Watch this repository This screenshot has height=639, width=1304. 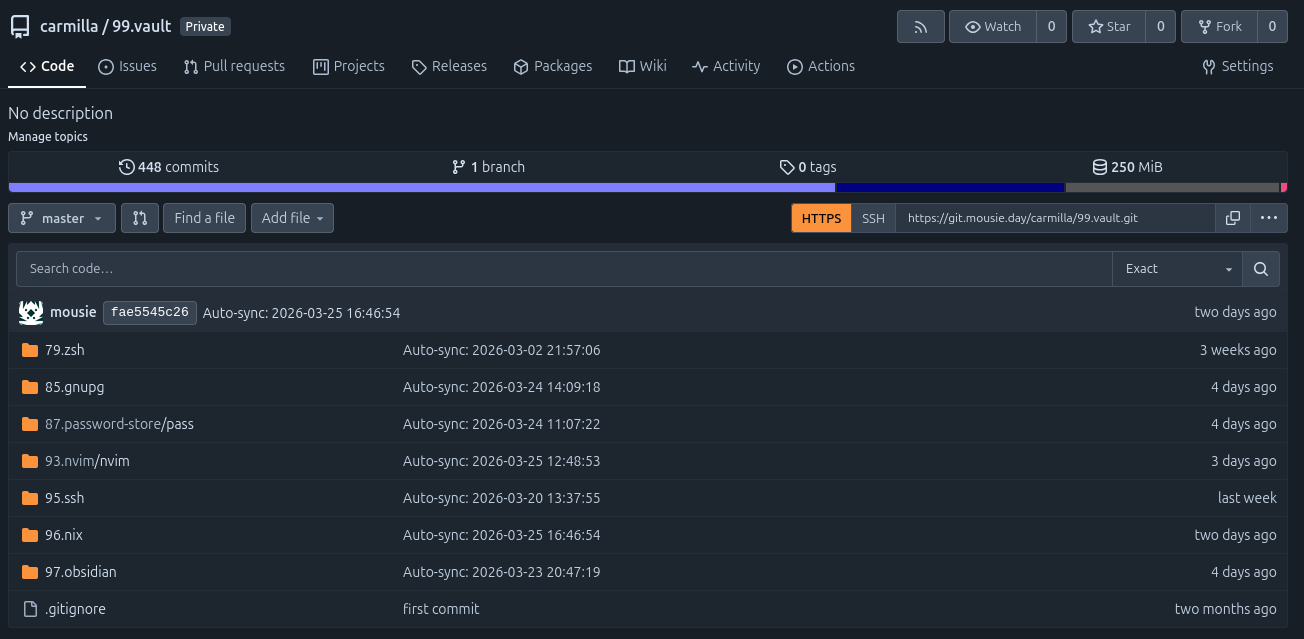click(992, 27)
